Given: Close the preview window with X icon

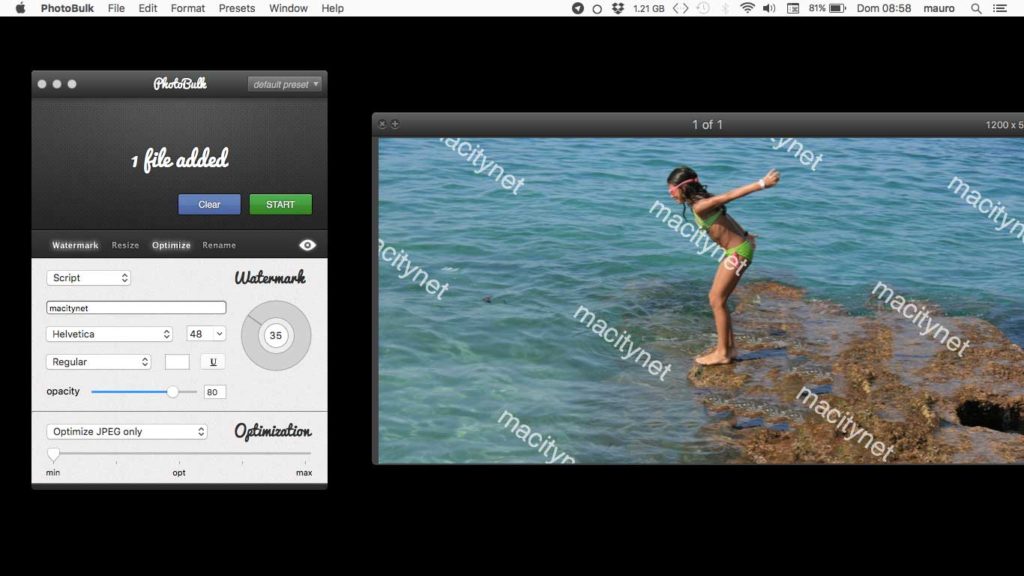Looking at the screenshot, I should (x=382, y=124).
